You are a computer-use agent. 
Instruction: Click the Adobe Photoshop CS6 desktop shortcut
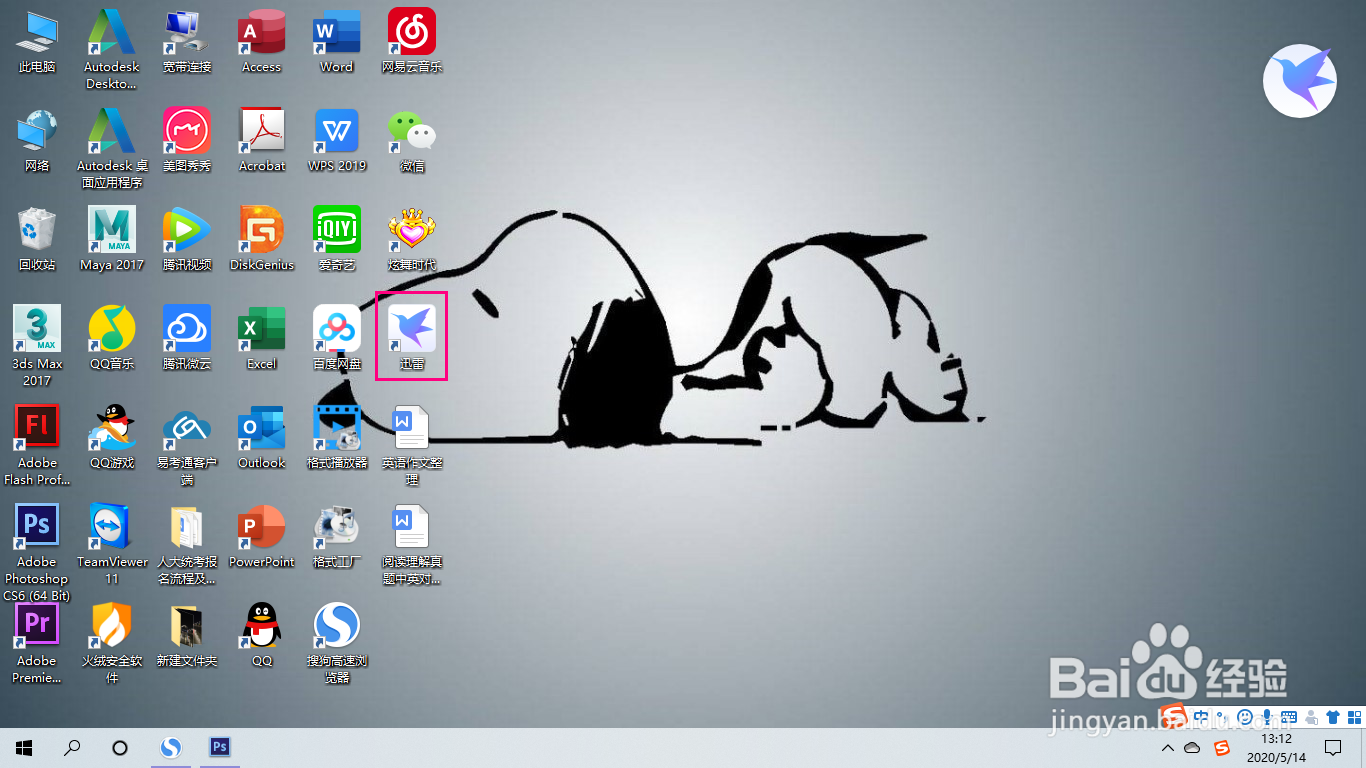[x=37, y=553]
